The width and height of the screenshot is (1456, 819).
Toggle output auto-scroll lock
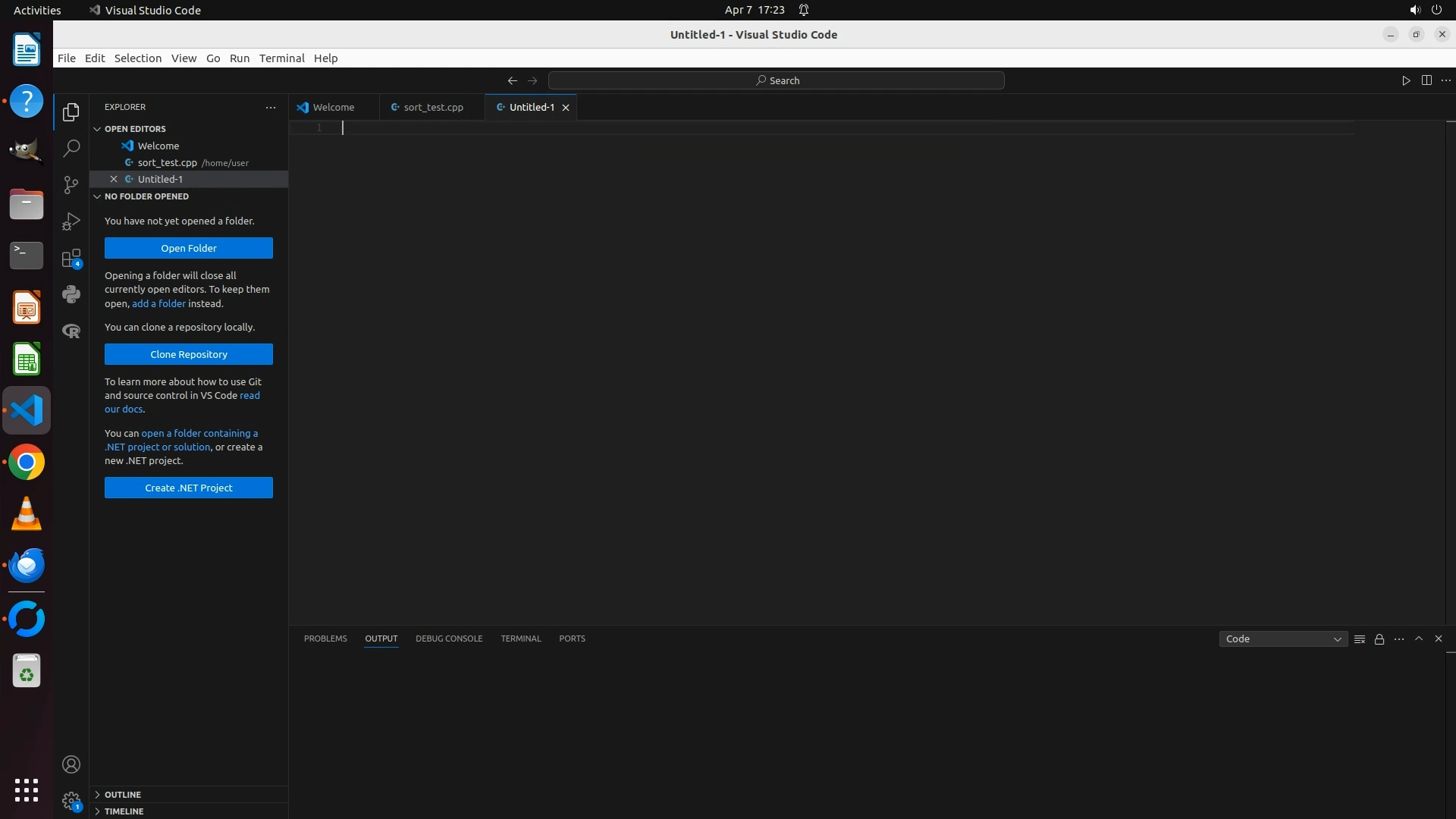click(1379, 639)
